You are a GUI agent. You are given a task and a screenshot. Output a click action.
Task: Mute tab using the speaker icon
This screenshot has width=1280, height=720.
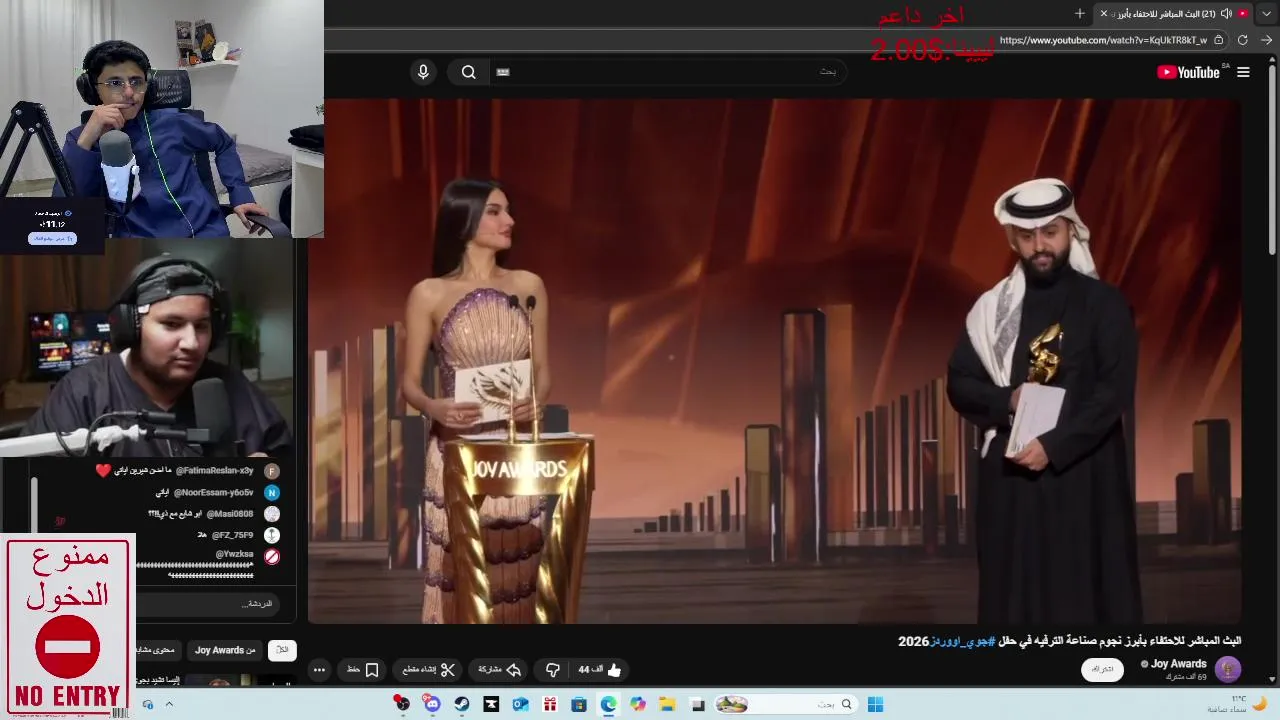[1226, 13]
